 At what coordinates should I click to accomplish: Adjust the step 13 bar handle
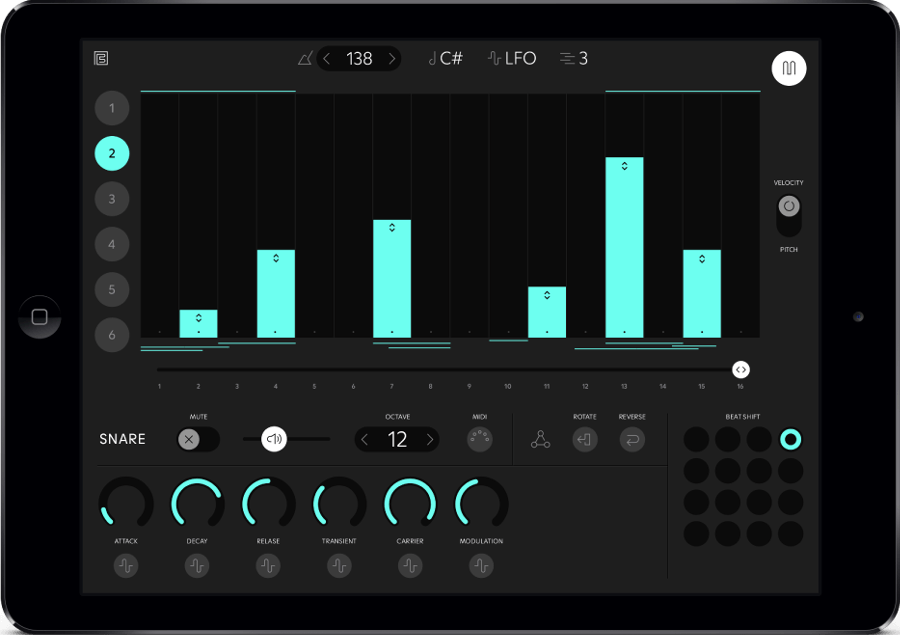[624, 165]
